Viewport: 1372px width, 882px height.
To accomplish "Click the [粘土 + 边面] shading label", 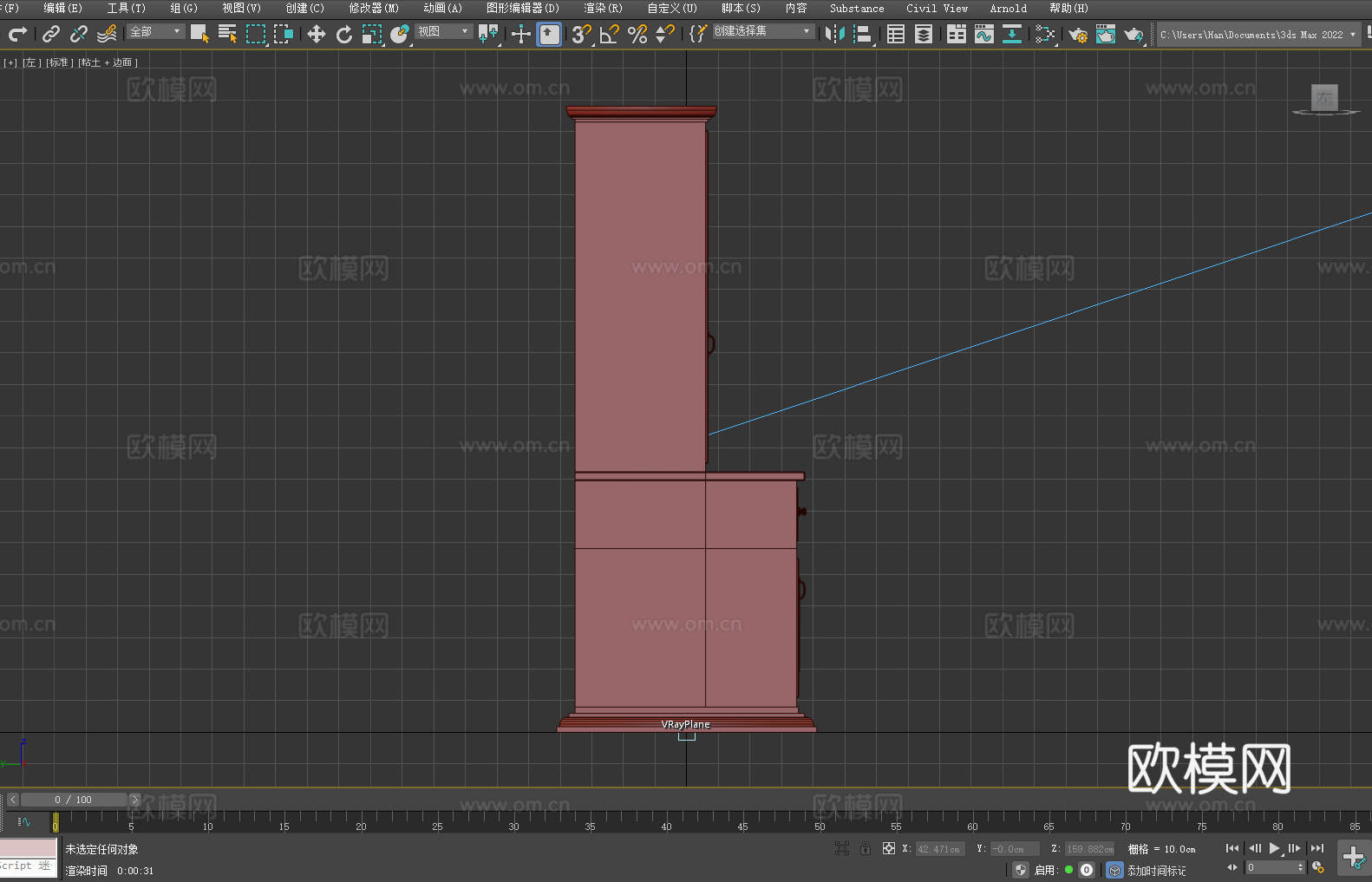I will click(x=108, y=62).
